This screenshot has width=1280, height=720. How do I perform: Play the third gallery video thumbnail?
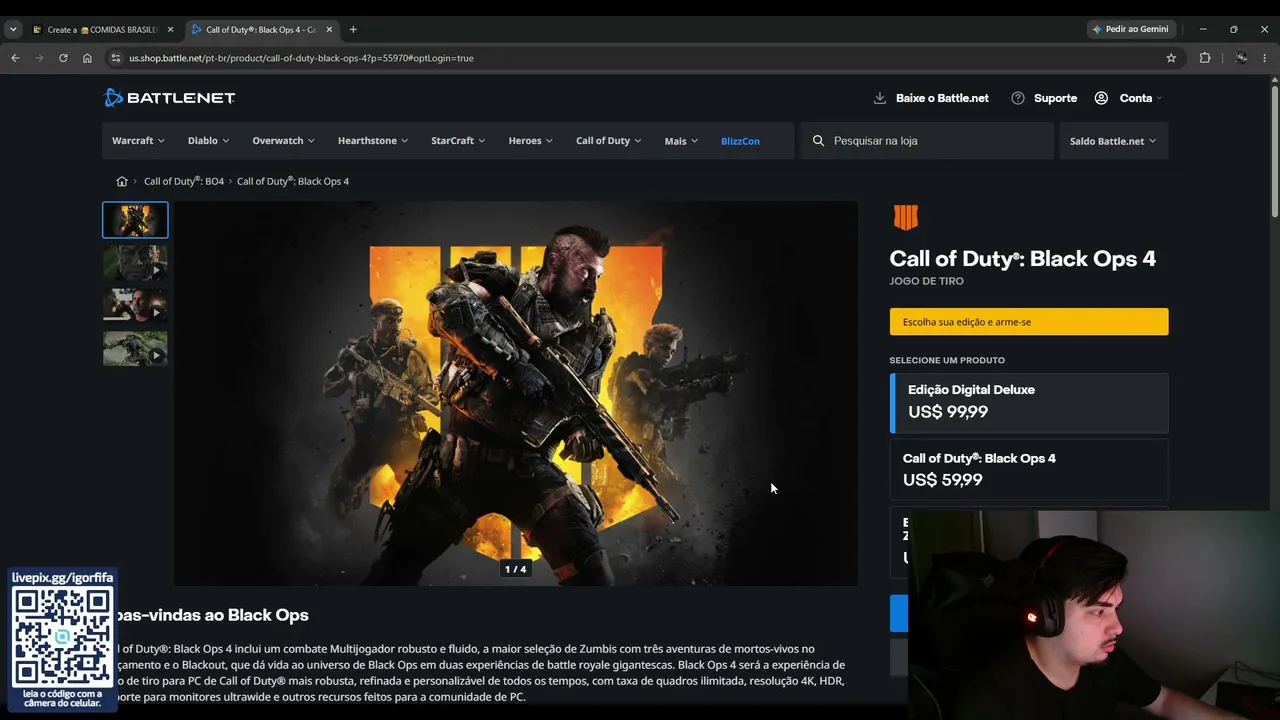135,306
